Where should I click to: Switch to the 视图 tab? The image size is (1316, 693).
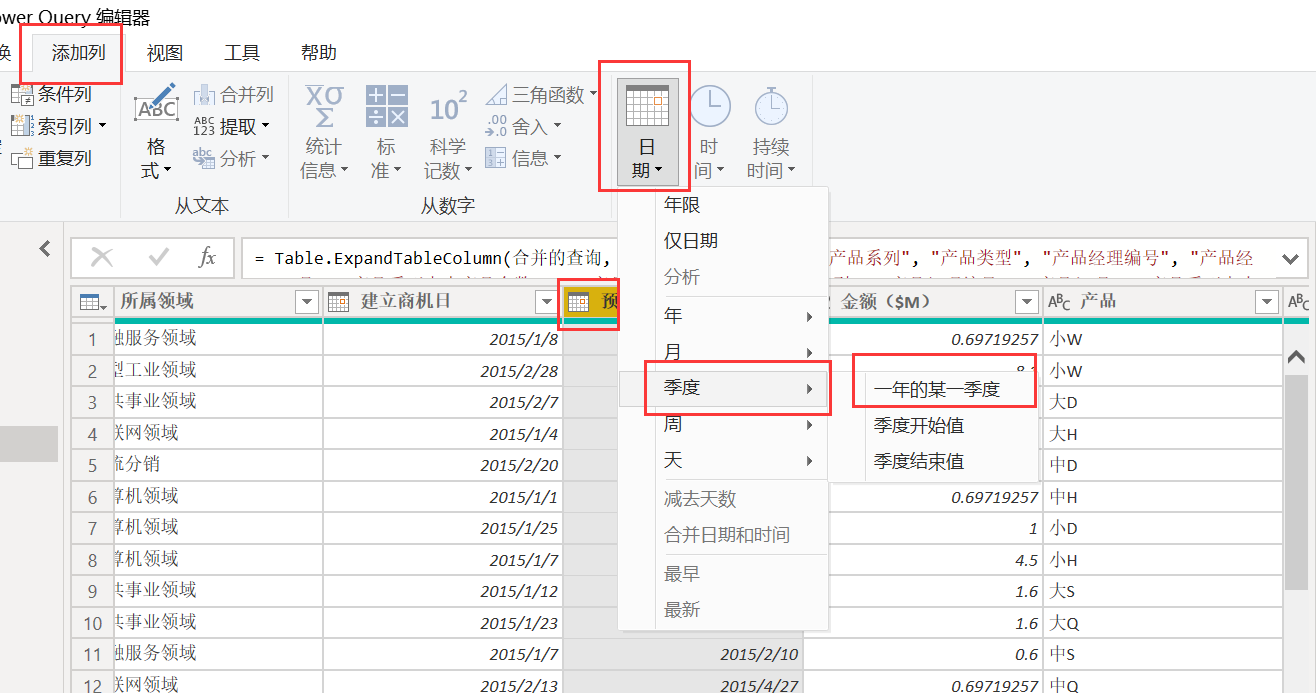pos(164,53)
